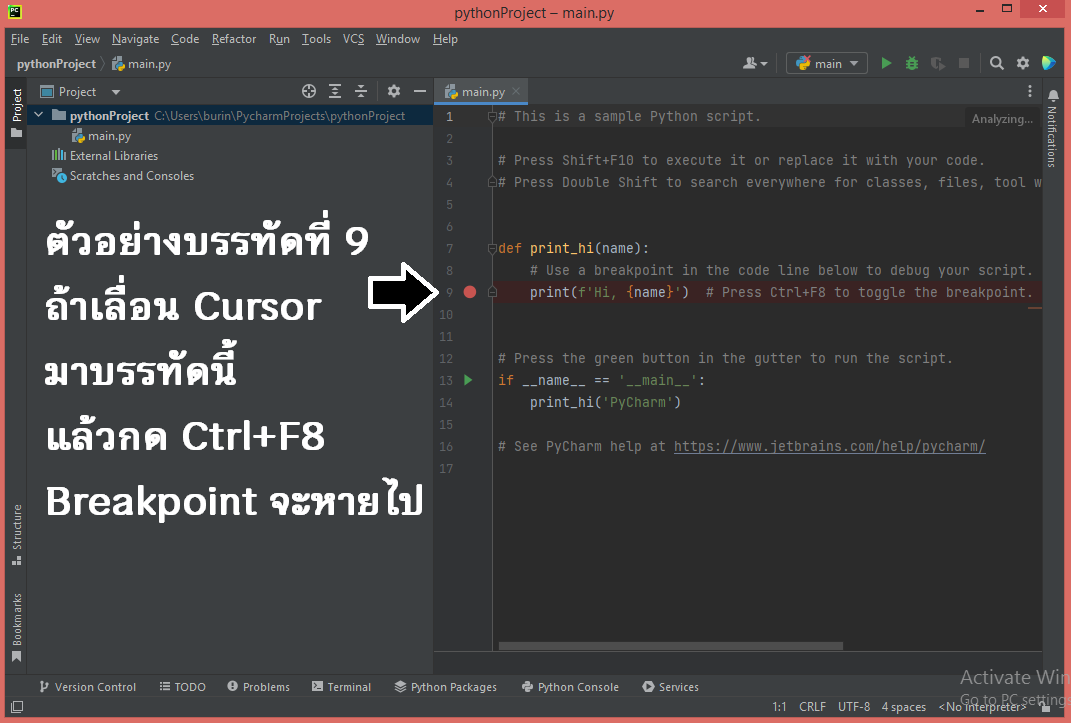The height and width of the screenshot is (723, 1071).
Task: Click the editor horizontal scrollbar
Action: point(671,646)
